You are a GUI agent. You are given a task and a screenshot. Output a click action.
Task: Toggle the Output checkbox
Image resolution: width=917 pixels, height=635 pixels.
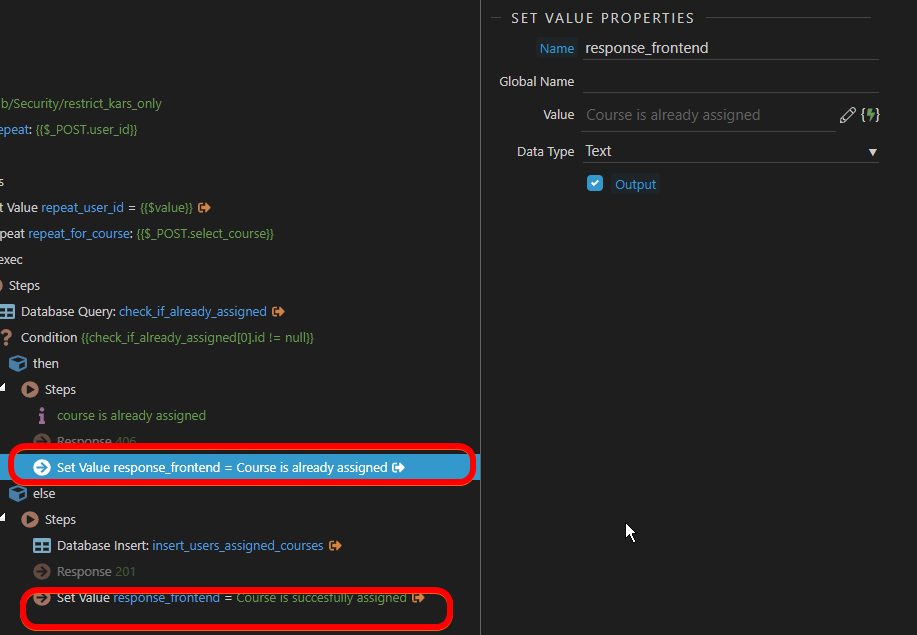(595, 184)
